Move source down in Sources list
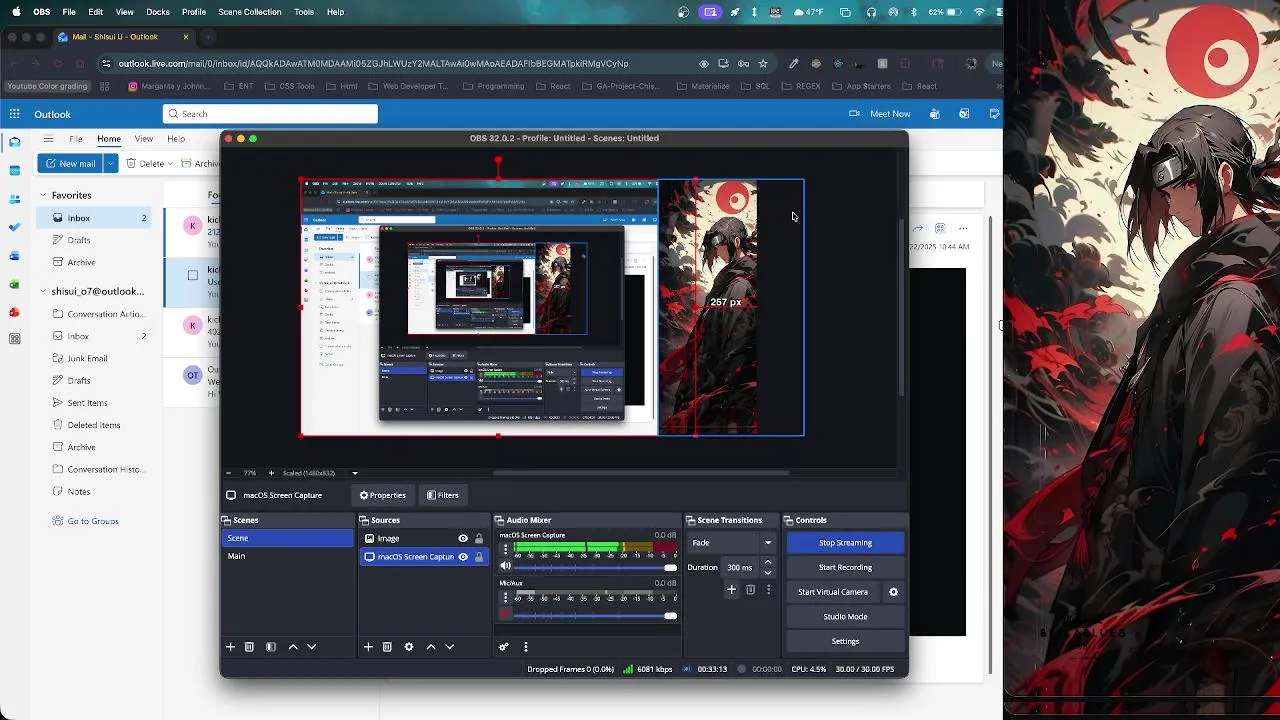1280x720 pixels. (x=449, y=647)
